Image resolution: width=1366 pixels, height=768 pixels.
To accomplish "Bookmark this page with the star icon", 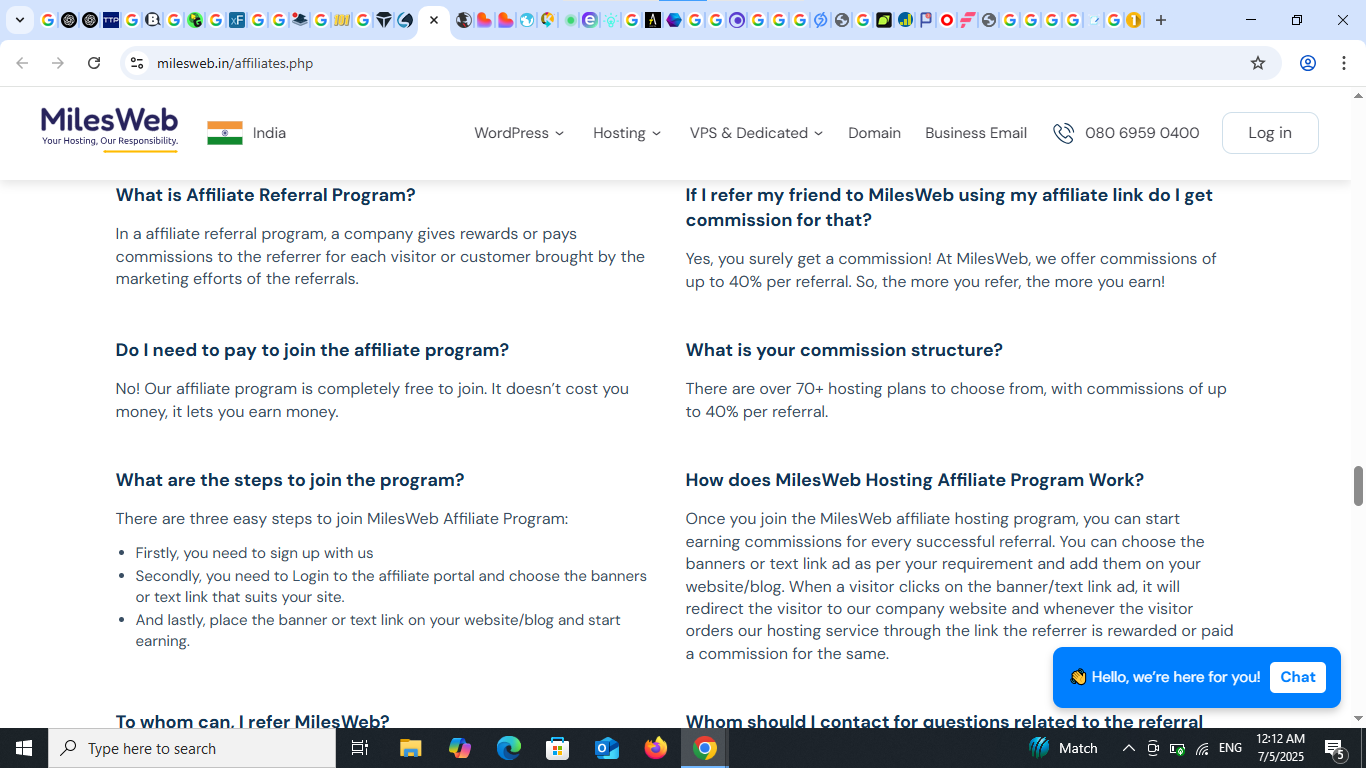I will [x=1258, y=63].
